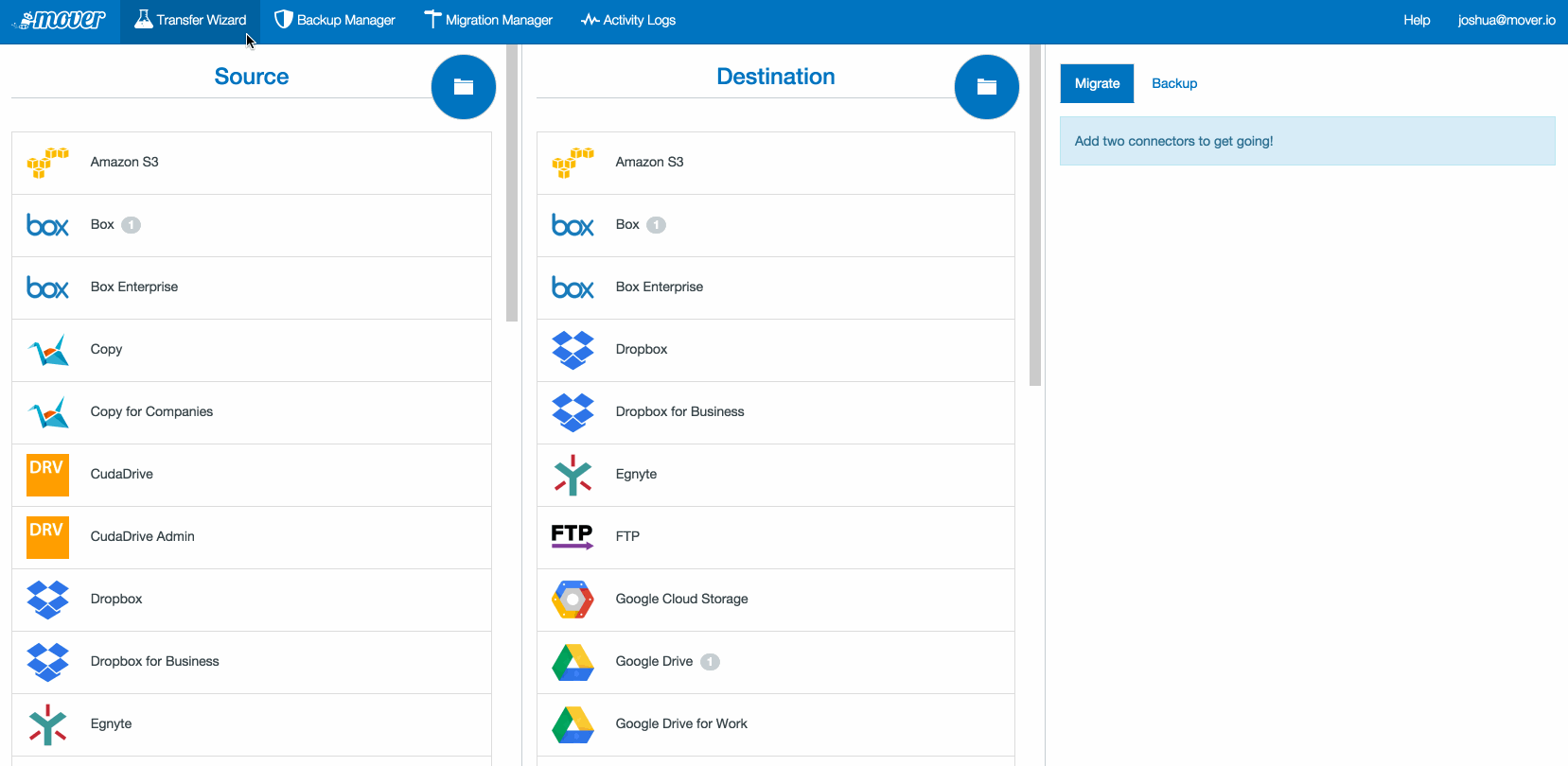Click Dropbox for Business icon in Destination
This screenshot has width=1568, height=766.
point(573,412)
